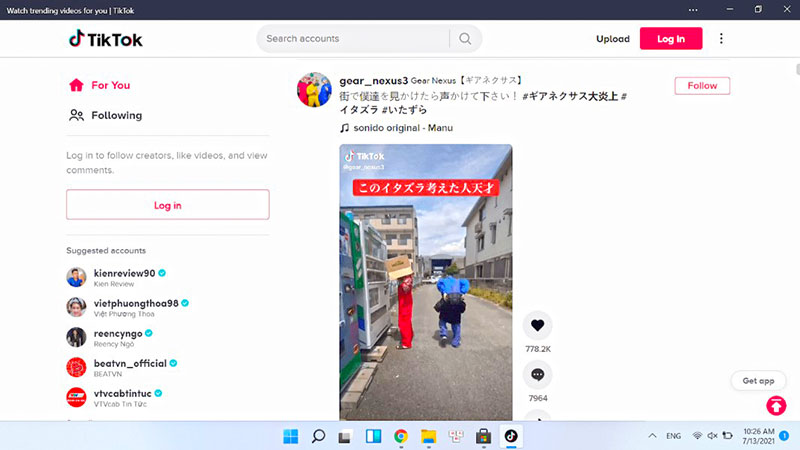This screenshot has height=450, width=800.
Task: Focus the Search accounts input field
Action: 355,39
